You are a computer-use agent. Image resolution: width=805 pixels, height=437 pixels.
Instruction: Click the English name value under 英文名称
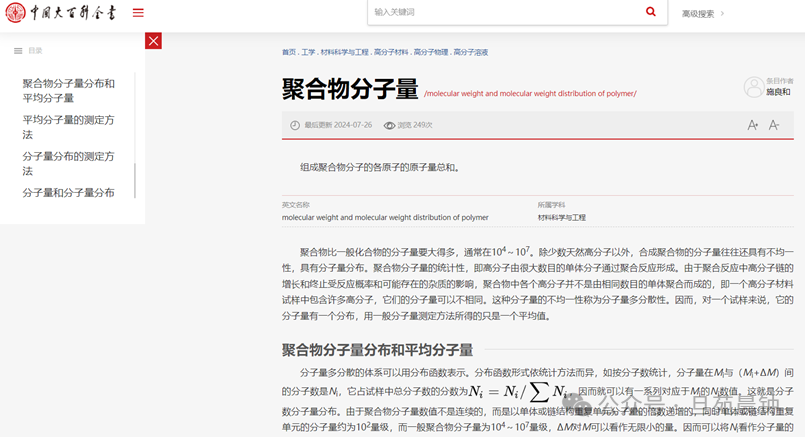pyautogui.click(x=385, y=218)
